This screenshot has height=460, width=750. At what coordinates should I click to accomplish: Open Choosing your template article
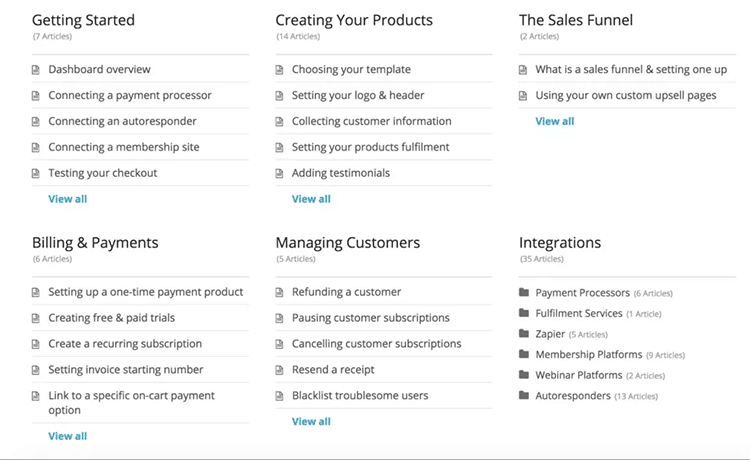pos(351,70)
